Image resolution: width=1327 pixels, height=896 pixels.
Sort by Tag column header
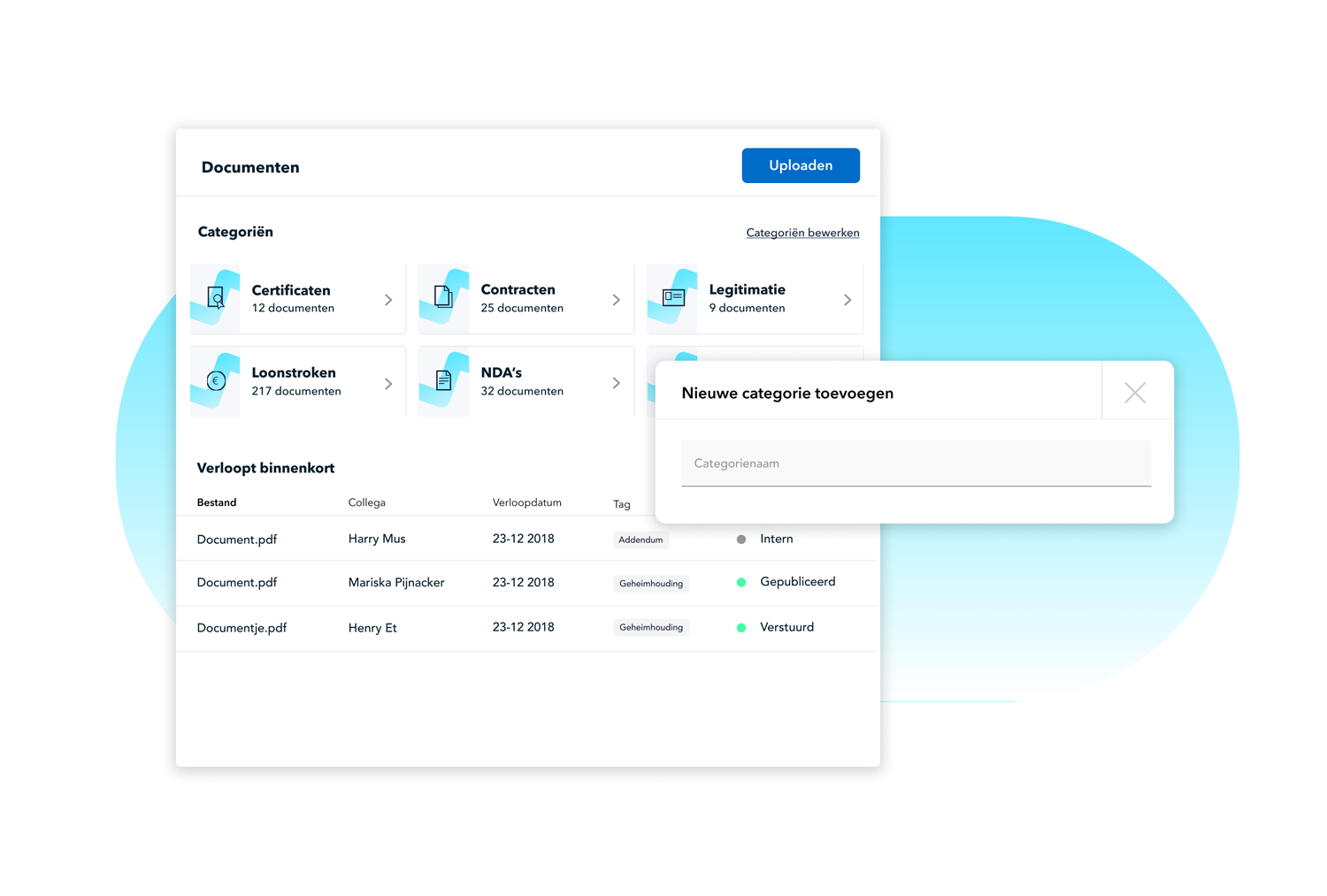pos(622,504)
